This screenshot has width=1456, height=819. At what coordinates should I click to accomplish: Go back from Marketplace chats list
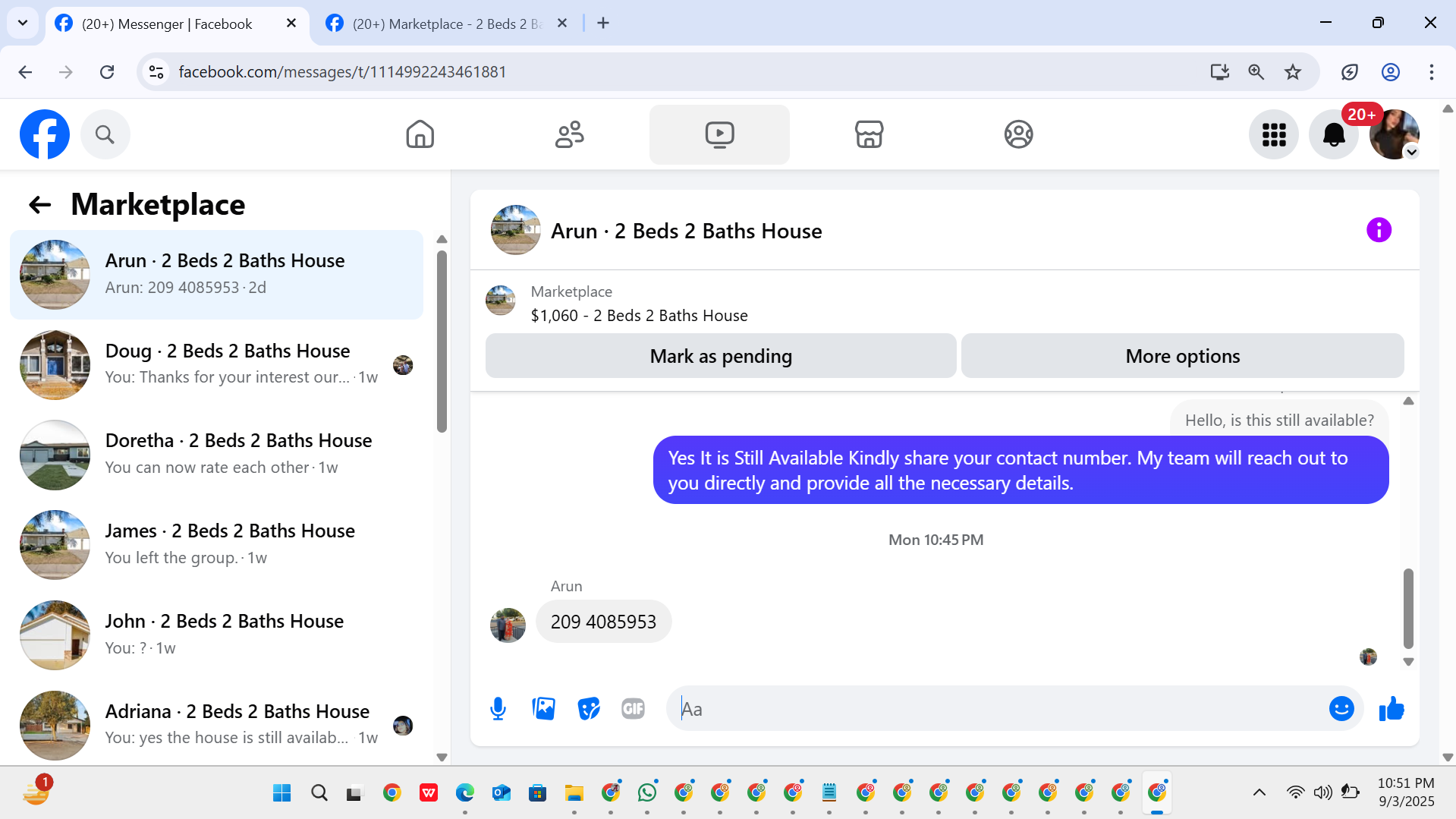[x=39, y=204]
